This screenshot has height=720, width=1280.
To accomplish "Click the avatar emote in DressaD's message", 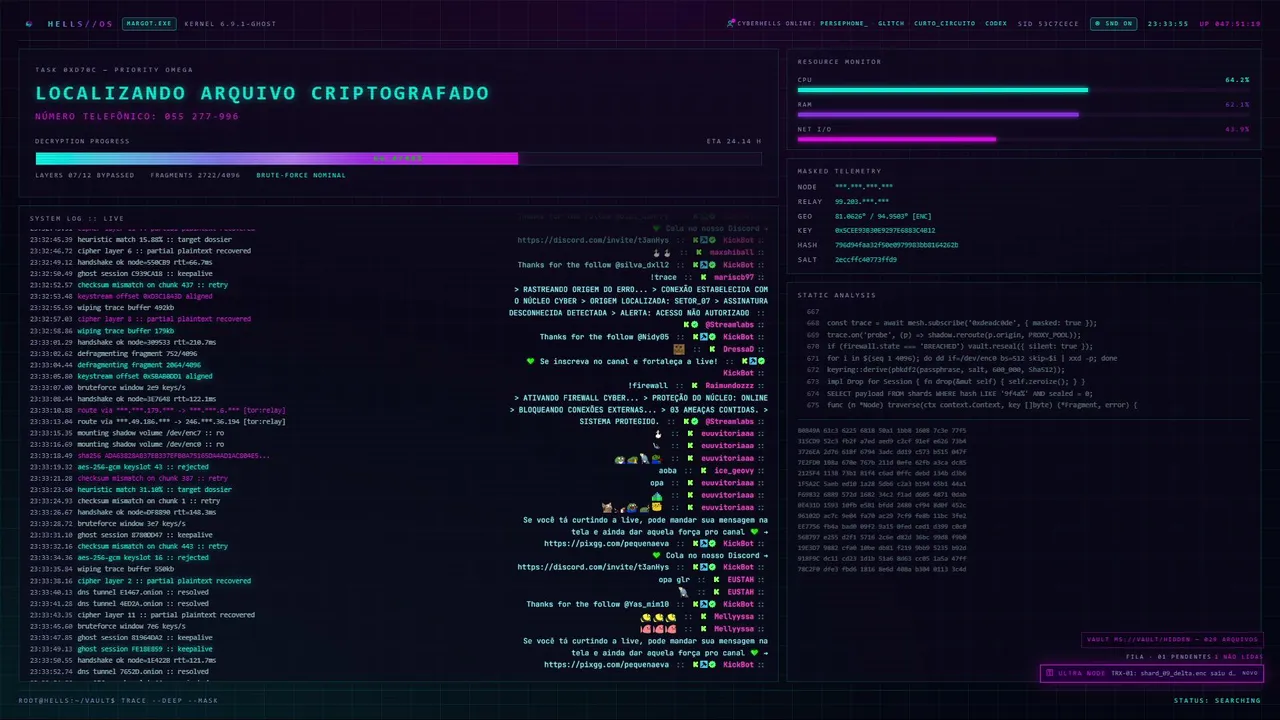I will coord(679,349).
